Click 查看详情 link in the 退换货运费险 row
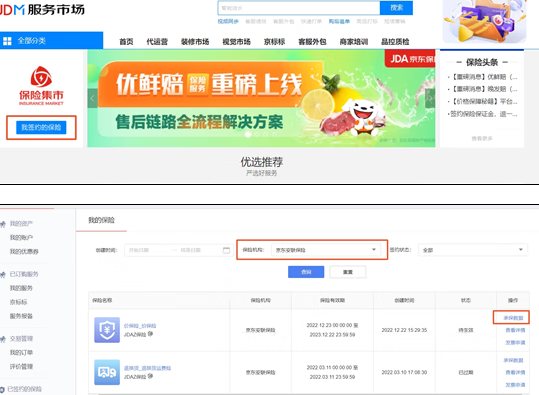Screen dimensions: 539x395 coord(515,372)
